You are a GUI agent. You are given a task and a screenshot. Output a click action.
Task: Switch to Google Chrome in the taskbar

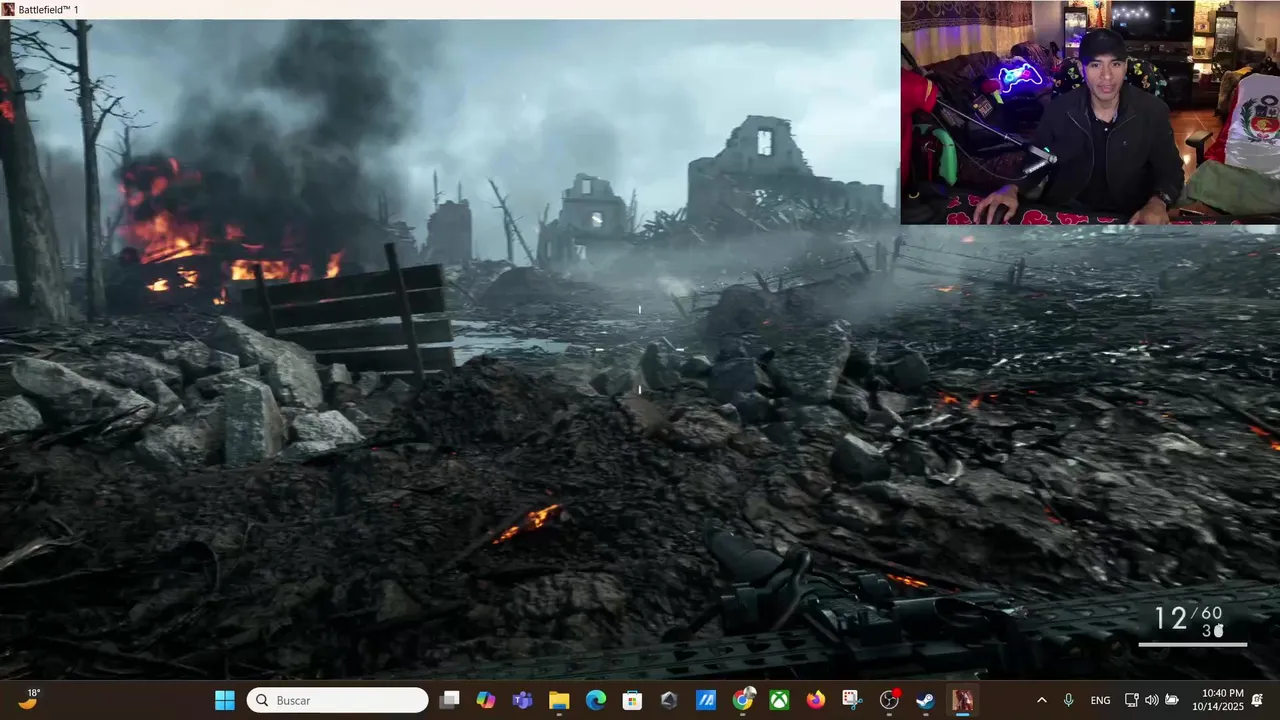coord(742,700)
